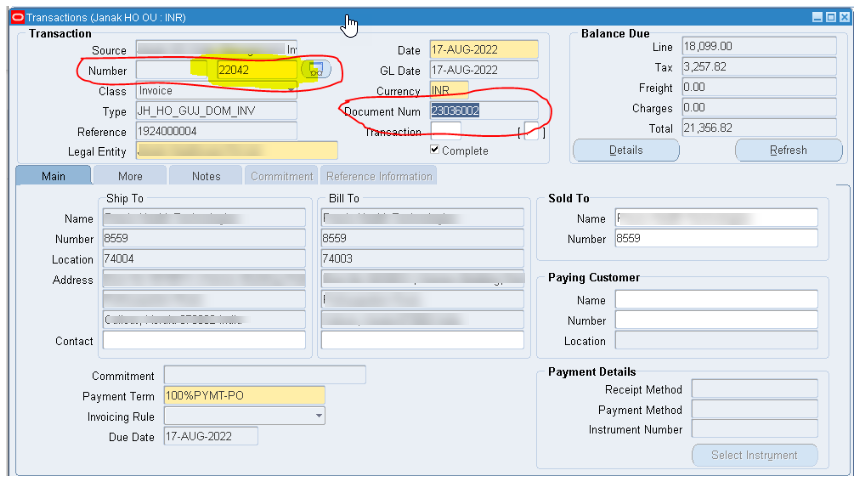Click the Details button

point(626,150)
